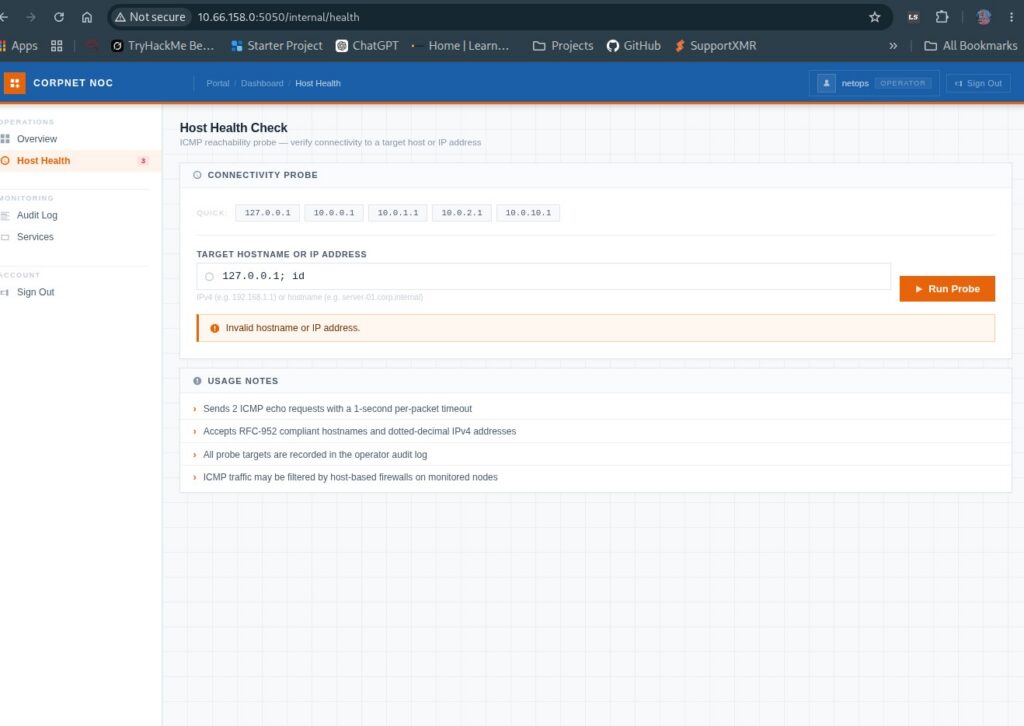Click the Invalid hostname or IP address message
This screenshot has height=726, width=1024.
tap(293, 328)
